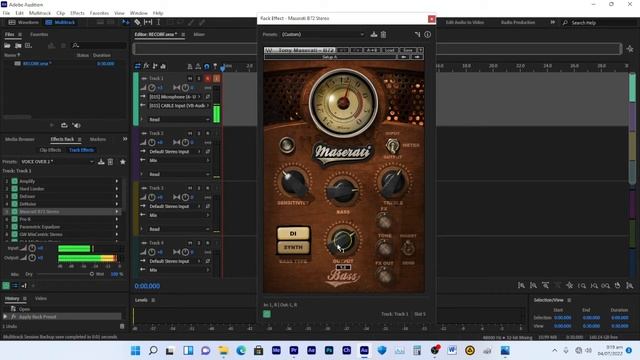Screen dimensions: 640x360
Task: Open the File menu
Action: [x=6, y=13]
